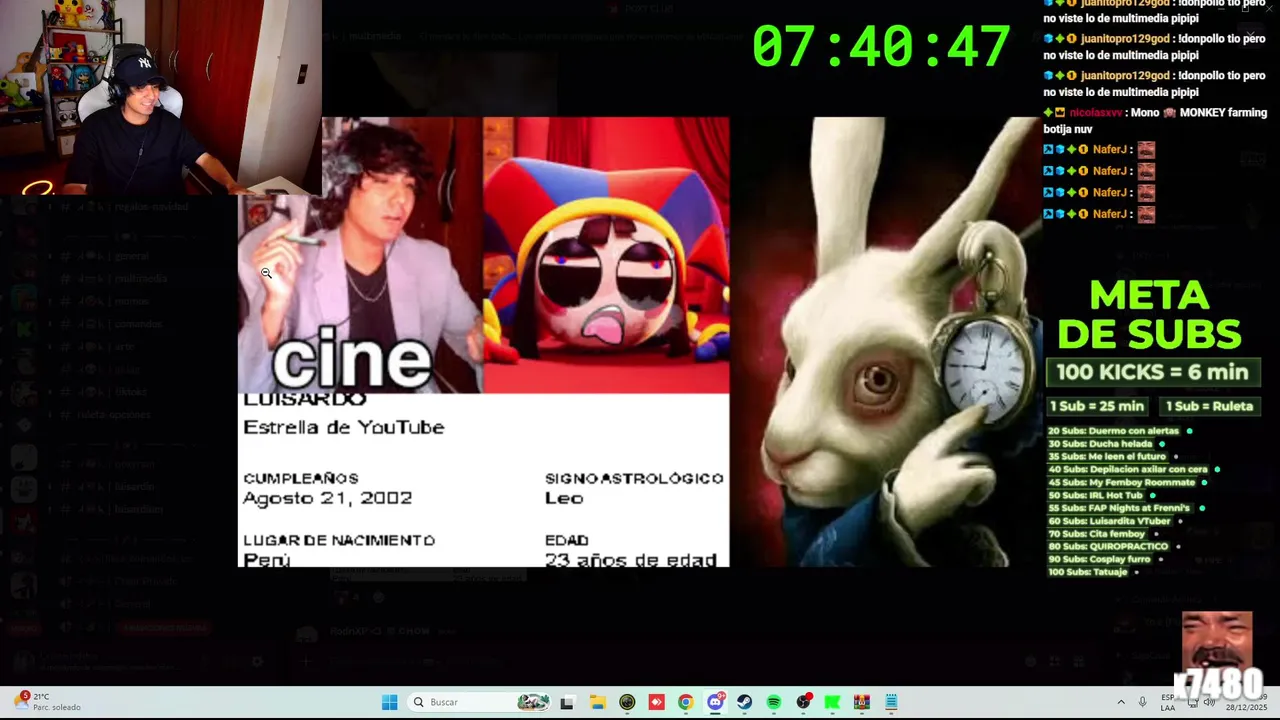Open File Explorer from the taskbar
Image resolution: width=1280 pixels, height=720 pixels.
597,702
